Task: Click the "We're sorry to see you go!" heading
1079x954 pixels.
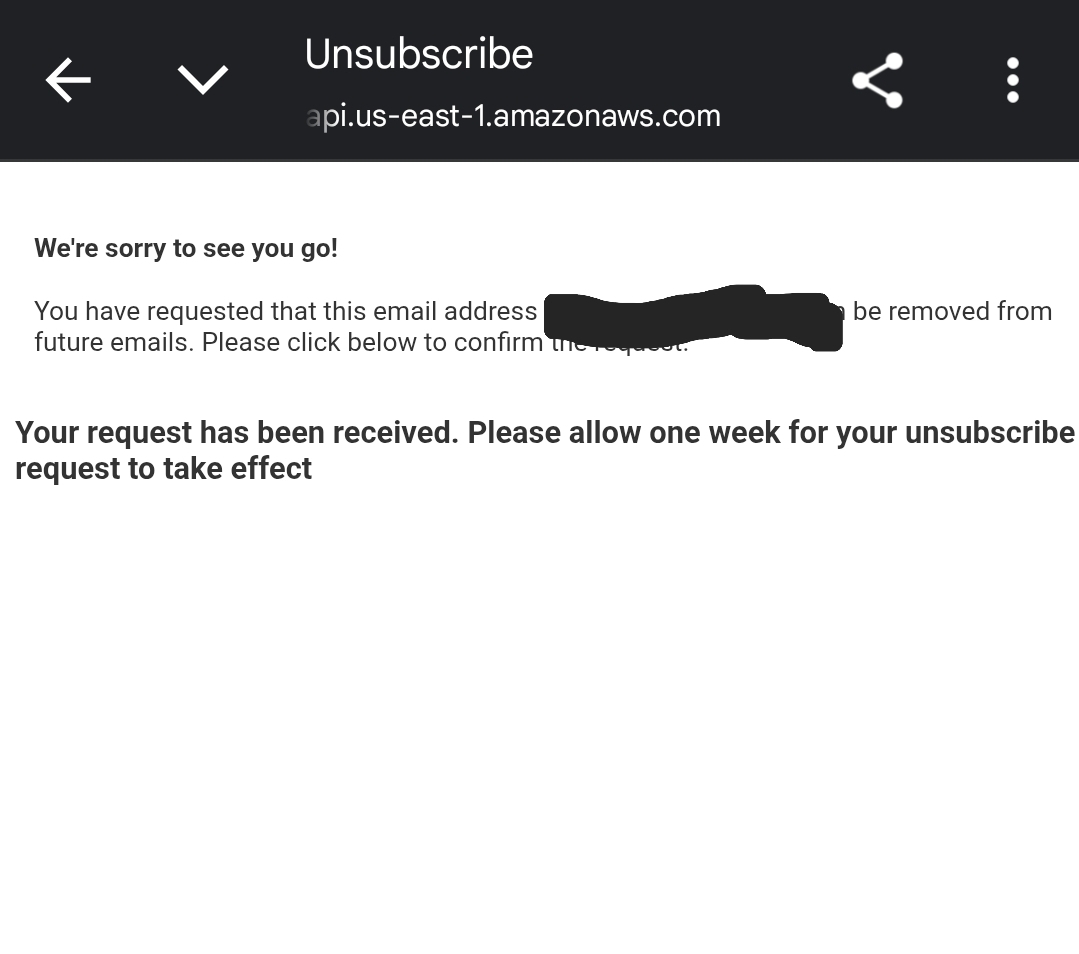Action: [x=186, y=248]
